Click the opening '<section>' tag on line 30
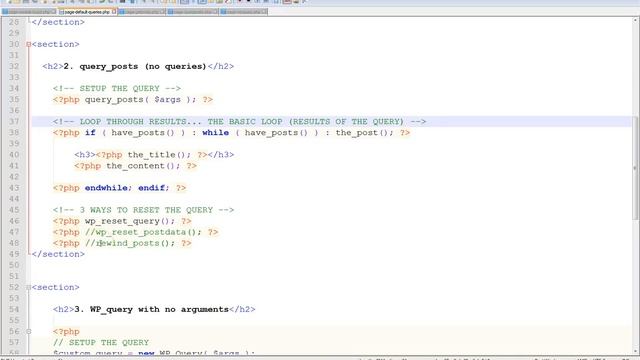This screenshot has width=640, height=360. click(x=56, y=44)
